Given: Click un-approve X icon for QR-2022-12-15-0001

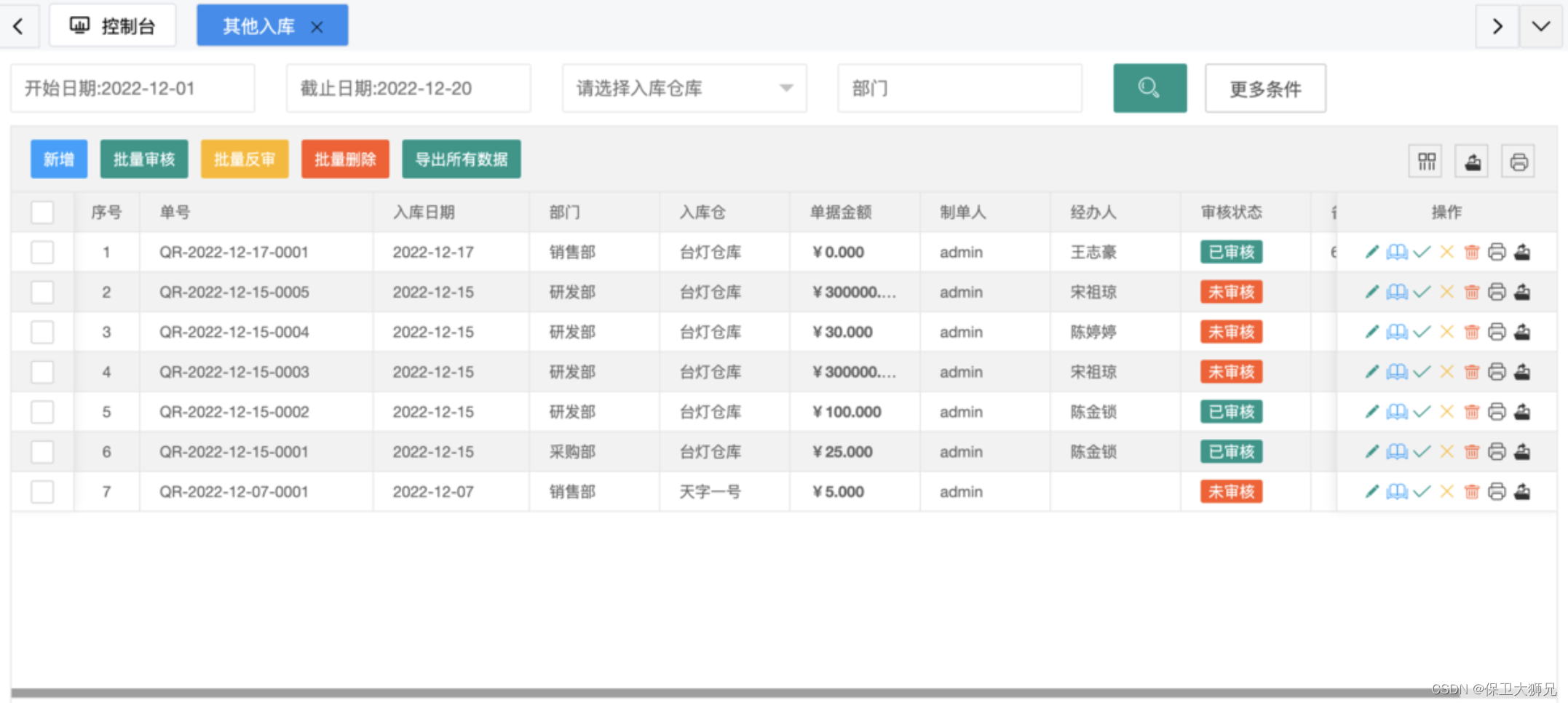Looking at the screenshot, I should (1446, 452).
